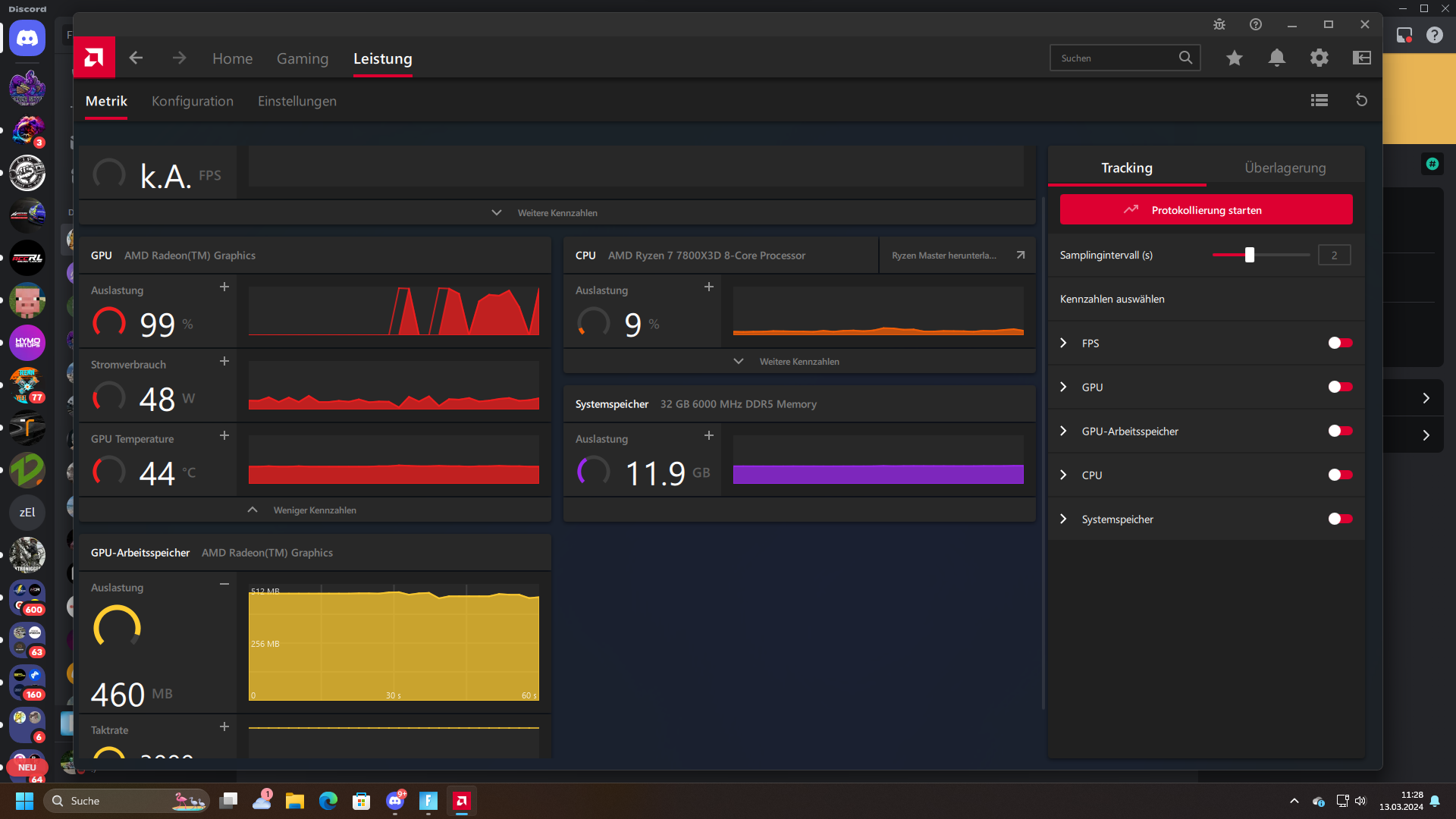Click the bug report icon
This screenshot has width=1456, height=819.
pos(1219,24)
